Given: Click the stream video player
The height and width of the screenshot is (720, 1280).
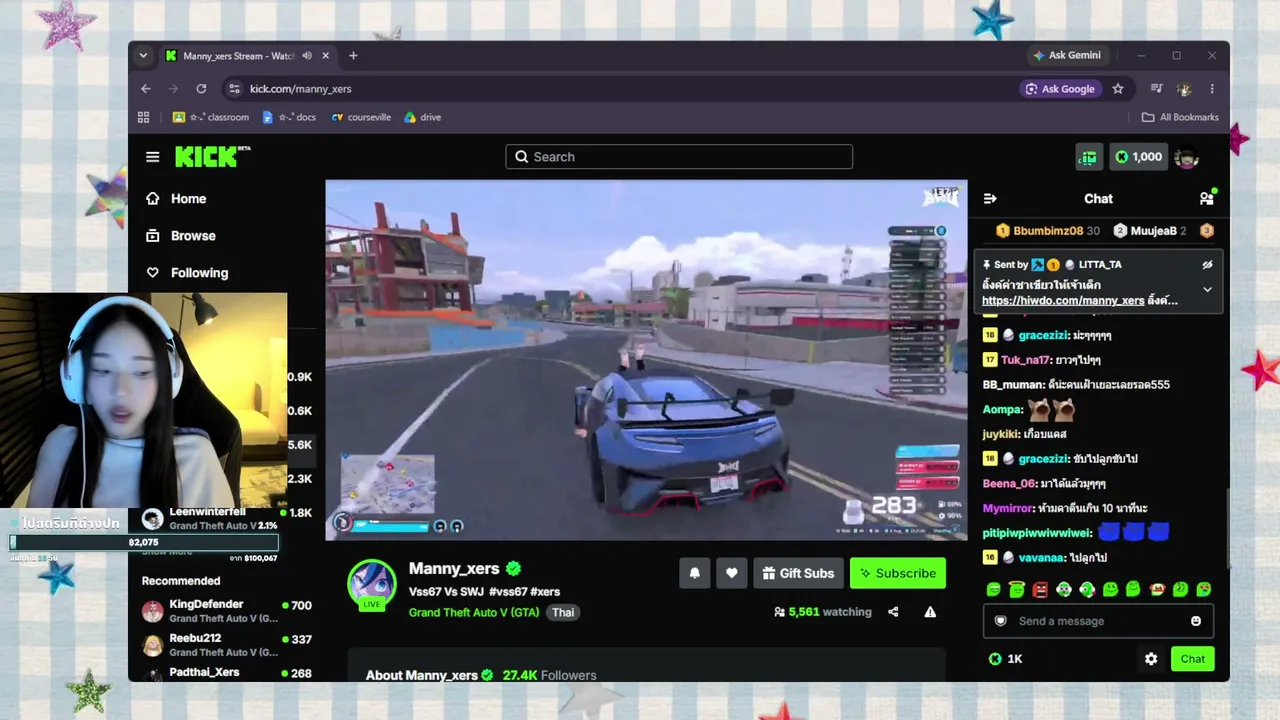Looking at the screenshot, I should (646, 360).
